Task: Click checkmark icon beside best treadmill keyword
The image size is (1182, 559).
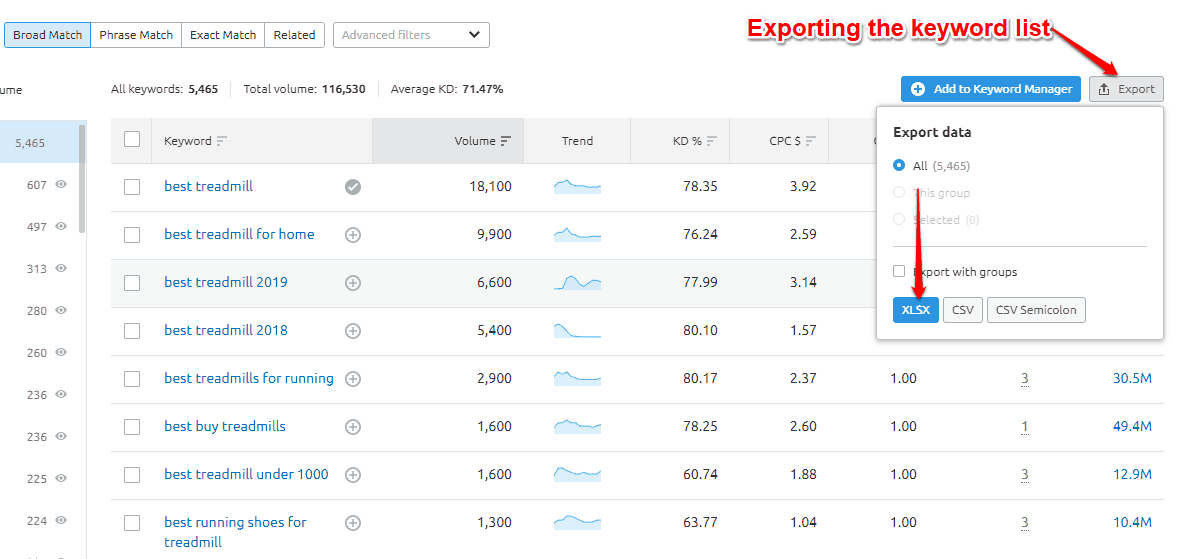Action: [x=353, y=187]
